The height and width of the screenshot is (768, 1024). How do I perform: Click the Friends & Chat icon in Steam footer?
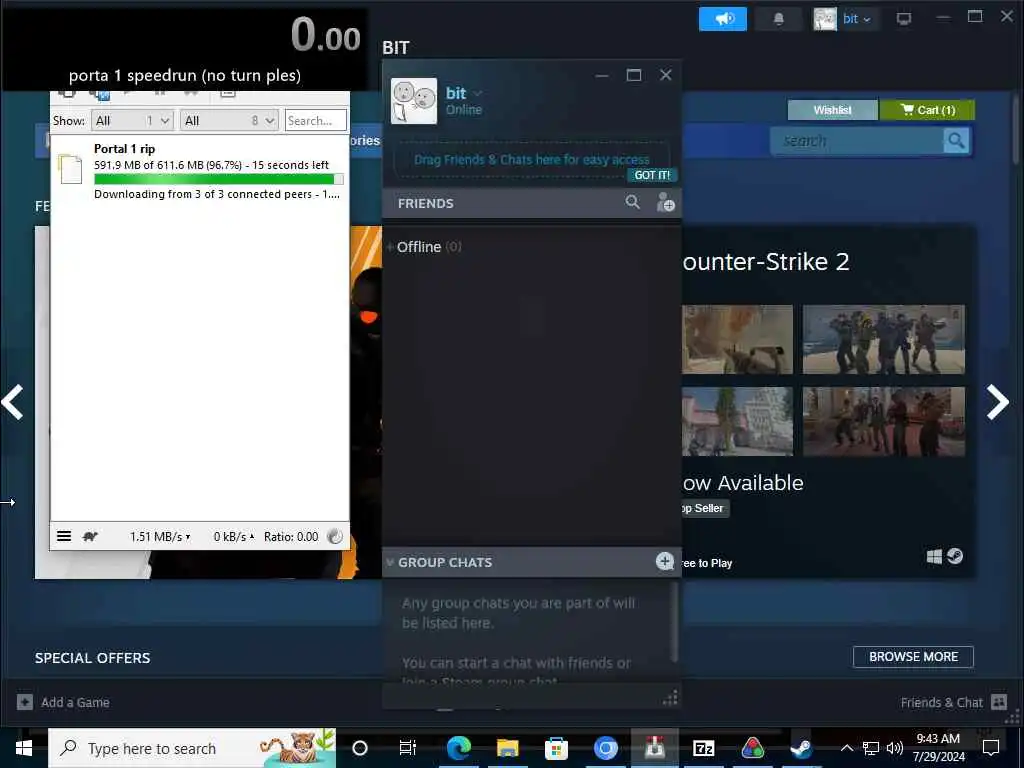(x=999, y=702)
